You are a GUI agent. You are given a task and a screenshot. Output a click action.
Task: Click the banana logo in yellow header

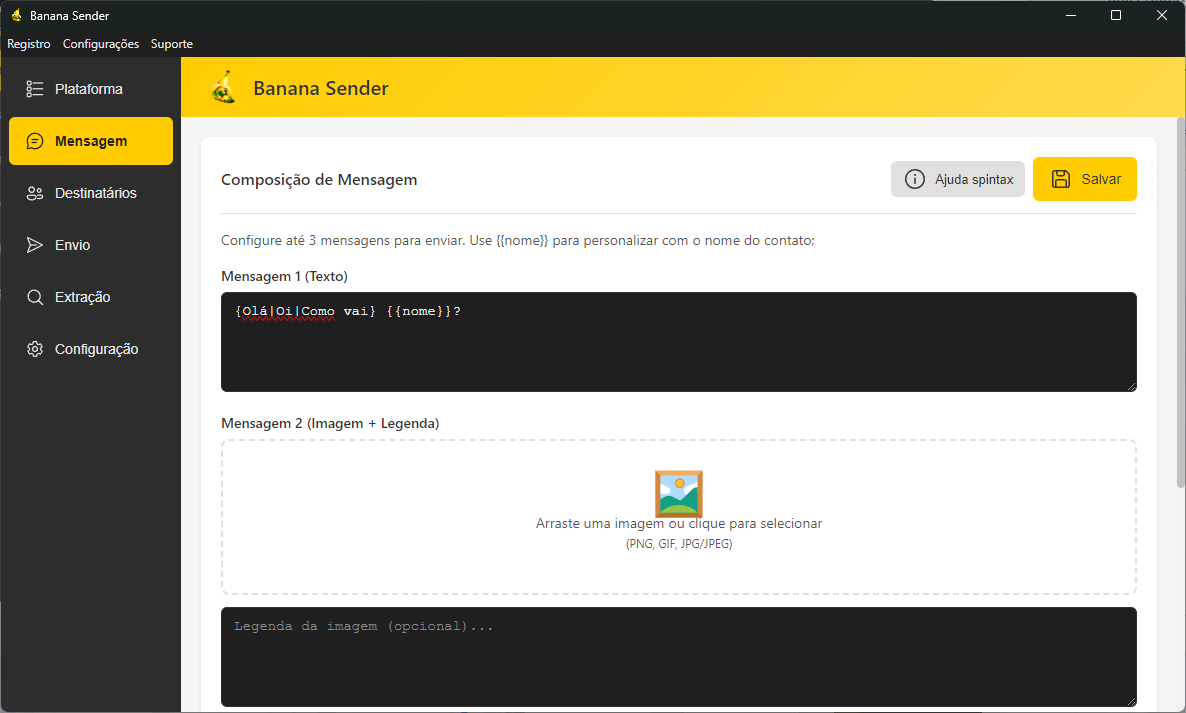224,88
